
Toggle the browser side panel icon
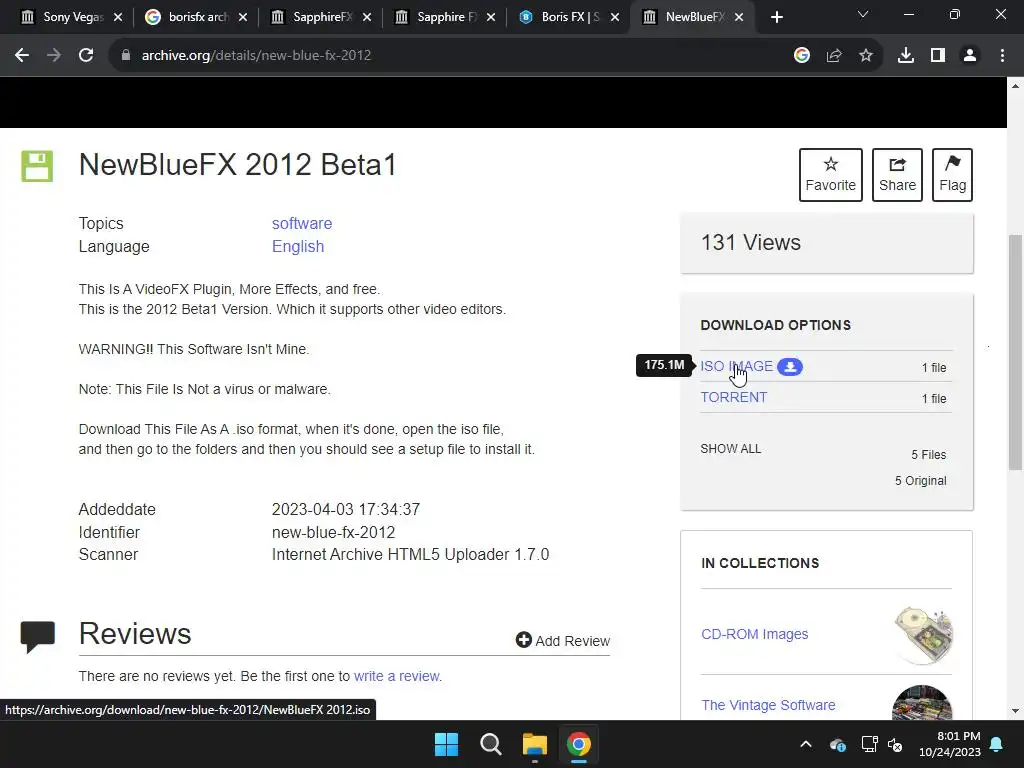pos(937,56)
